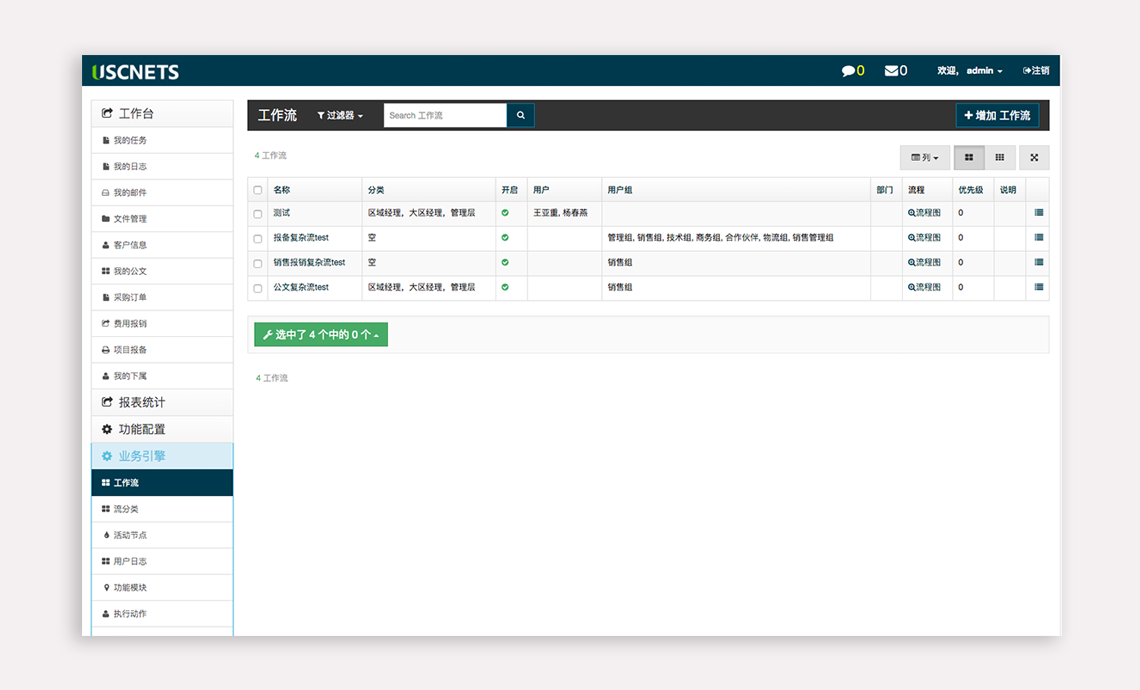
Task: Click the search magnifier button
Action: (520, 115)
